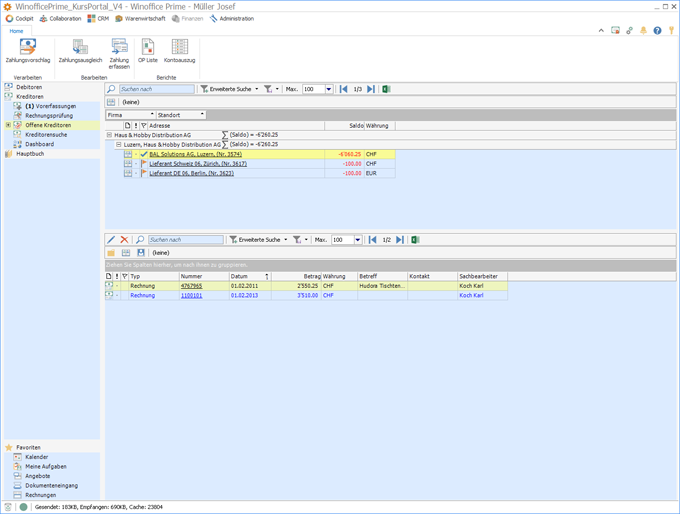Click the green status circle in the status bar
This screenshot has height=514, width=680.
(23, 507)
